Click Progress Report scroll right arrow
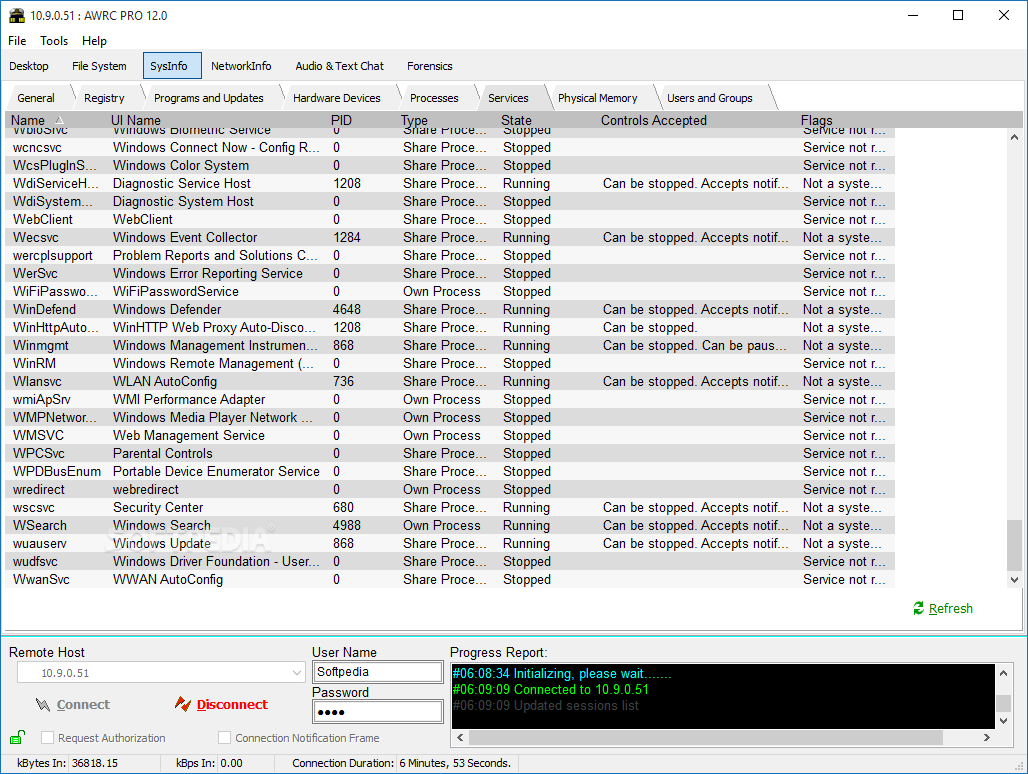The width and height of the screenshot is (1028, 774). [x=987, y=738]
